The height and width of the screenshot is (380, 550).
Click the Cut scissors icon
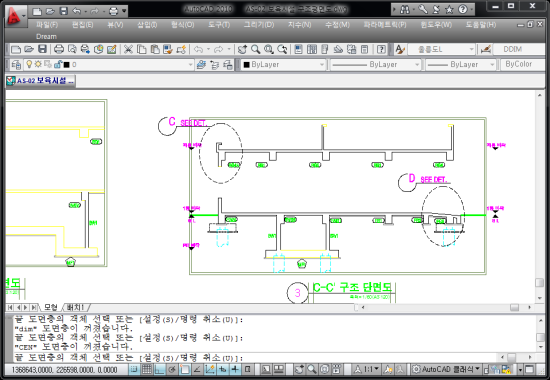128,49
